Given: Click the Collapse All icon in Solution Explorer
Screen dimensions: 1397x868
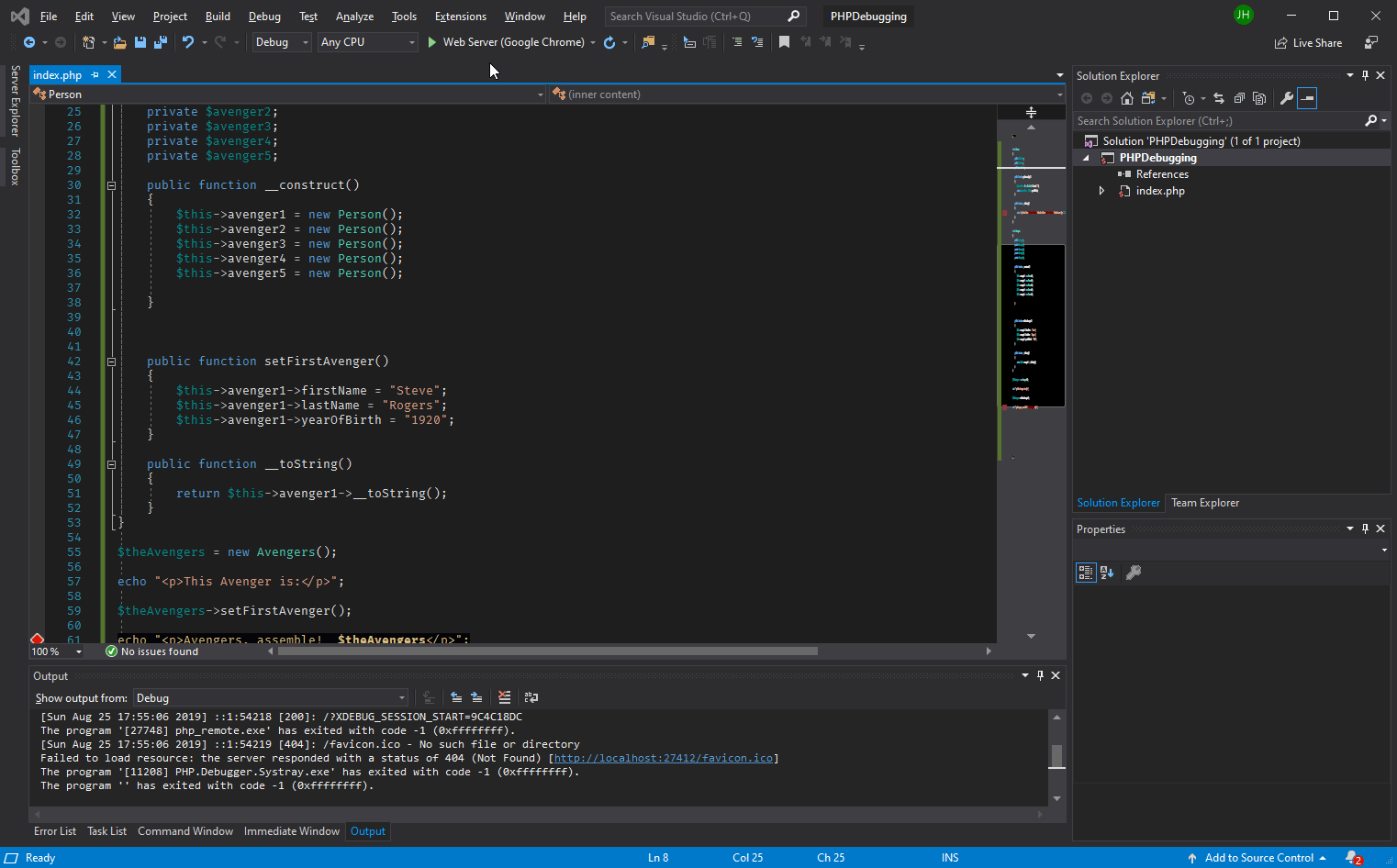Looking at the screenshot, I should pyautogui.click(x=1239, y=98).
